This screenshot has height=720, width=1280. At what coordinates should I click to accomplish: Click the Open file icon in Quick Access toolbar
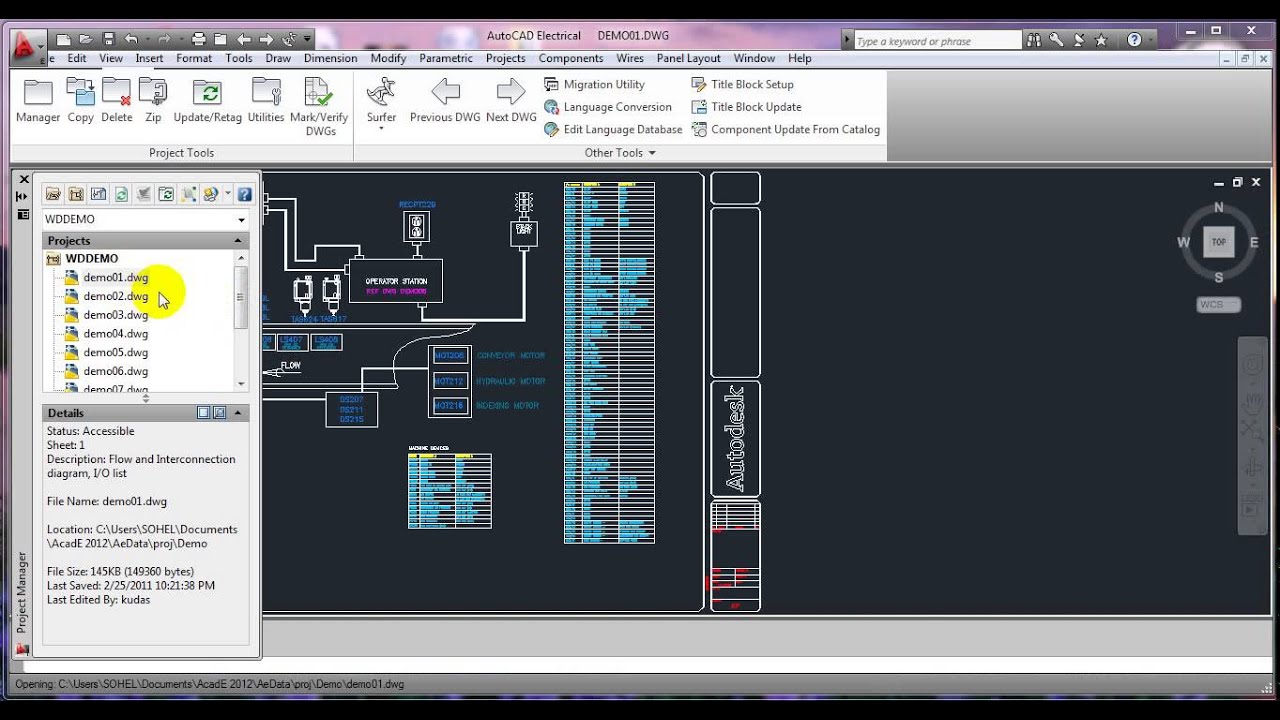[86, 40]
